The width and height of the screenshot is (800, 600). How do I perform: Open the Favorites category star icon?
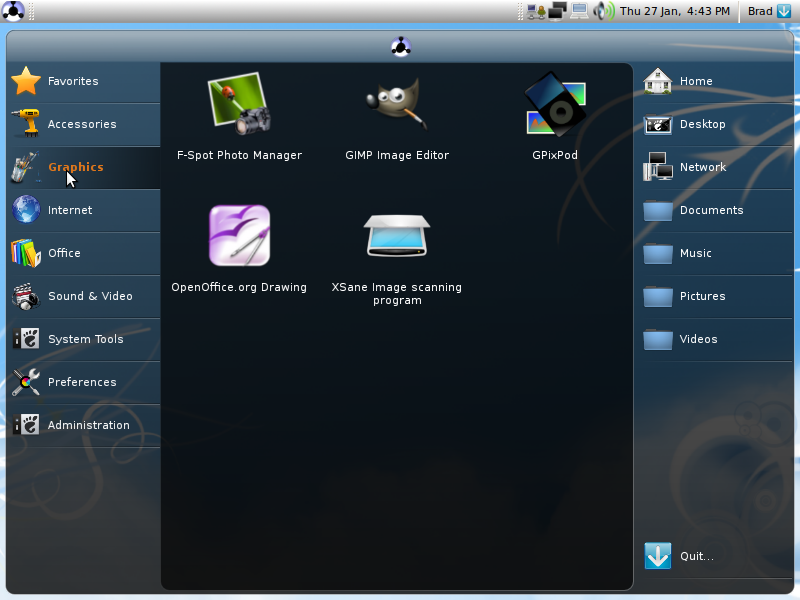[x=26, y=81]
